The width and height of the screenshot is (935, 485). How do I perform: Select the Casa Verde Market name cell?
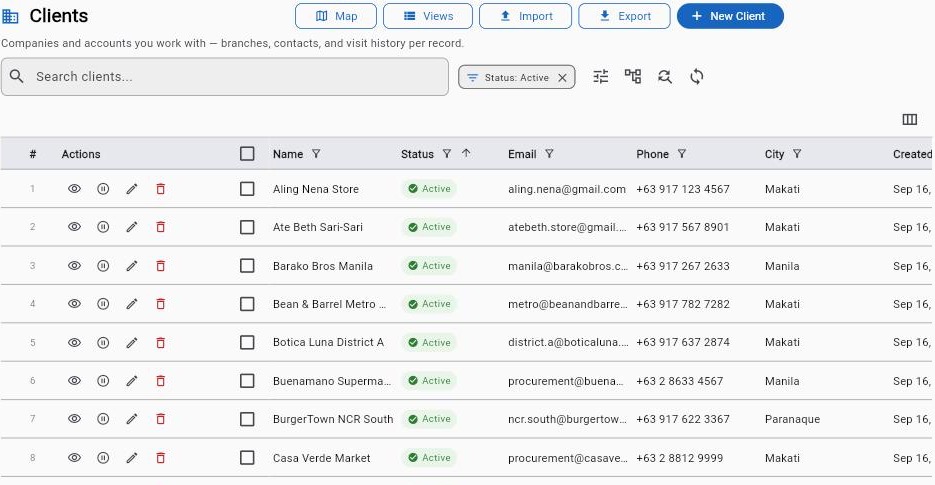tap(321, 458)
